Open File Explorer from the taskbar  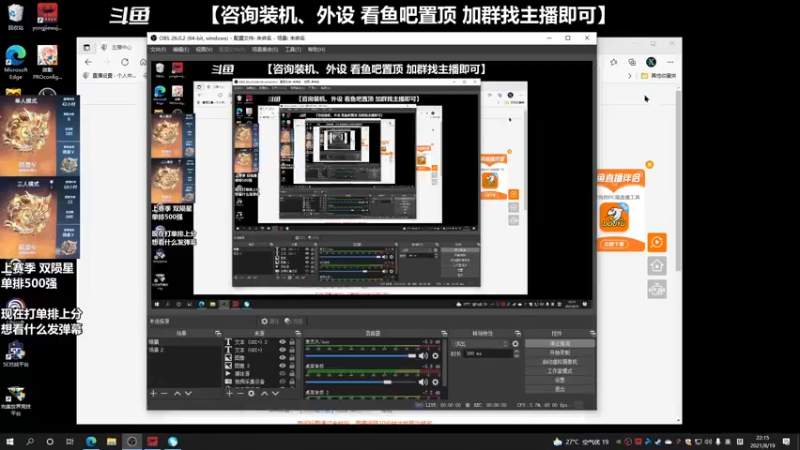pos(112,441)
